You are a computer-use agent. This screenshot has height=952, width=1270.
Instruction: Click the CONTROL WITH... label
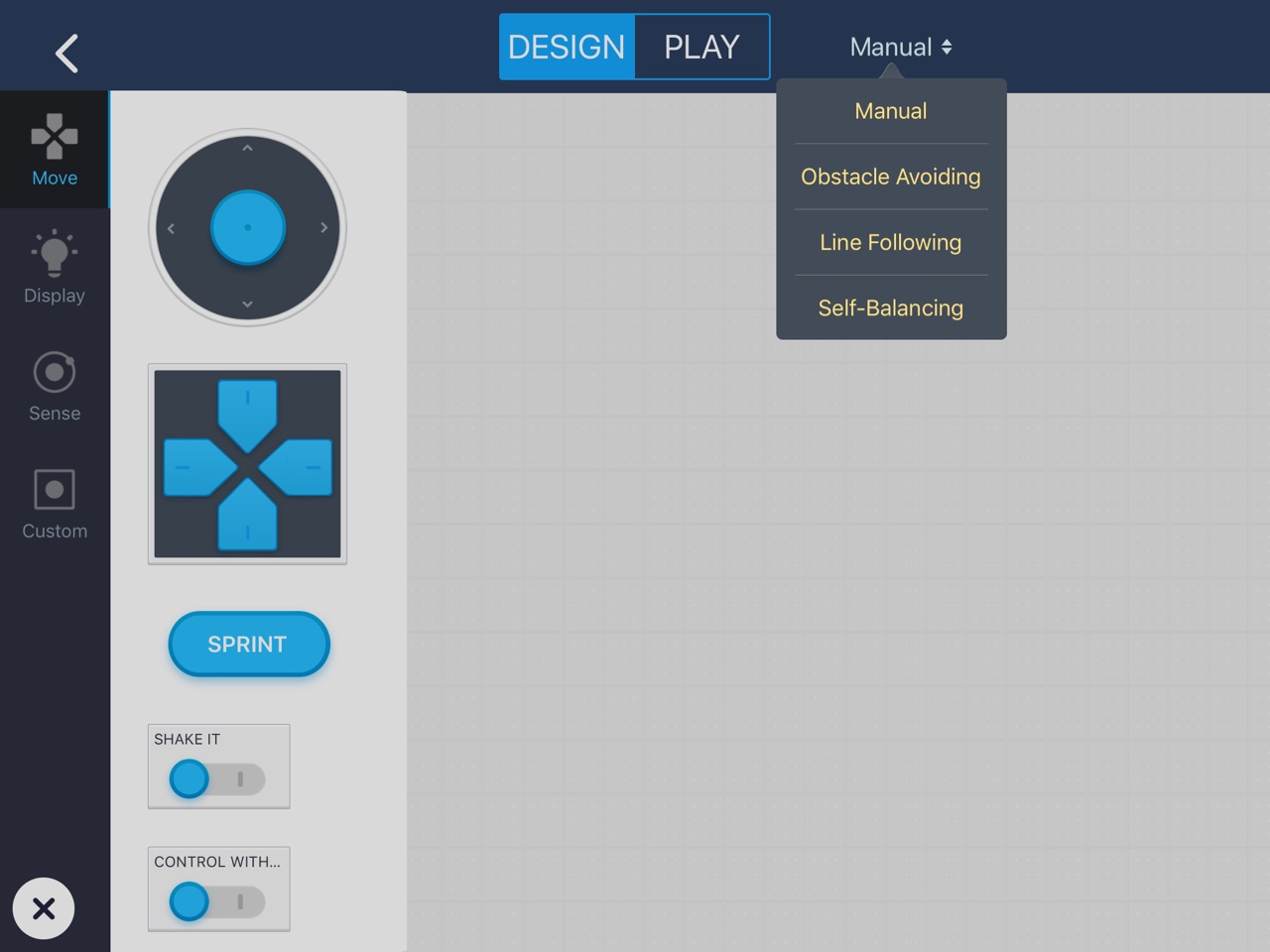coord(216,862)
